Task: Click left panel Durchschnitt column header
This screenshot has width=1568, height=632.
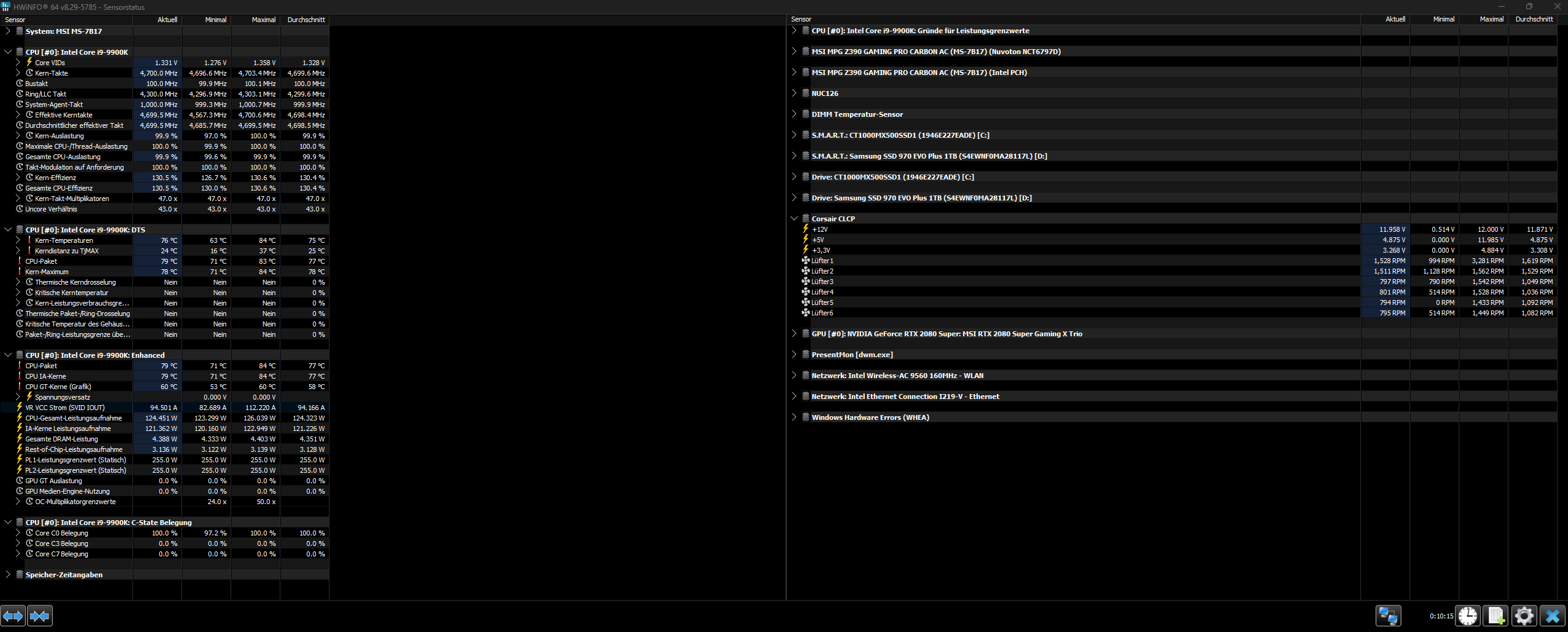Action: [x=305, y=20]
